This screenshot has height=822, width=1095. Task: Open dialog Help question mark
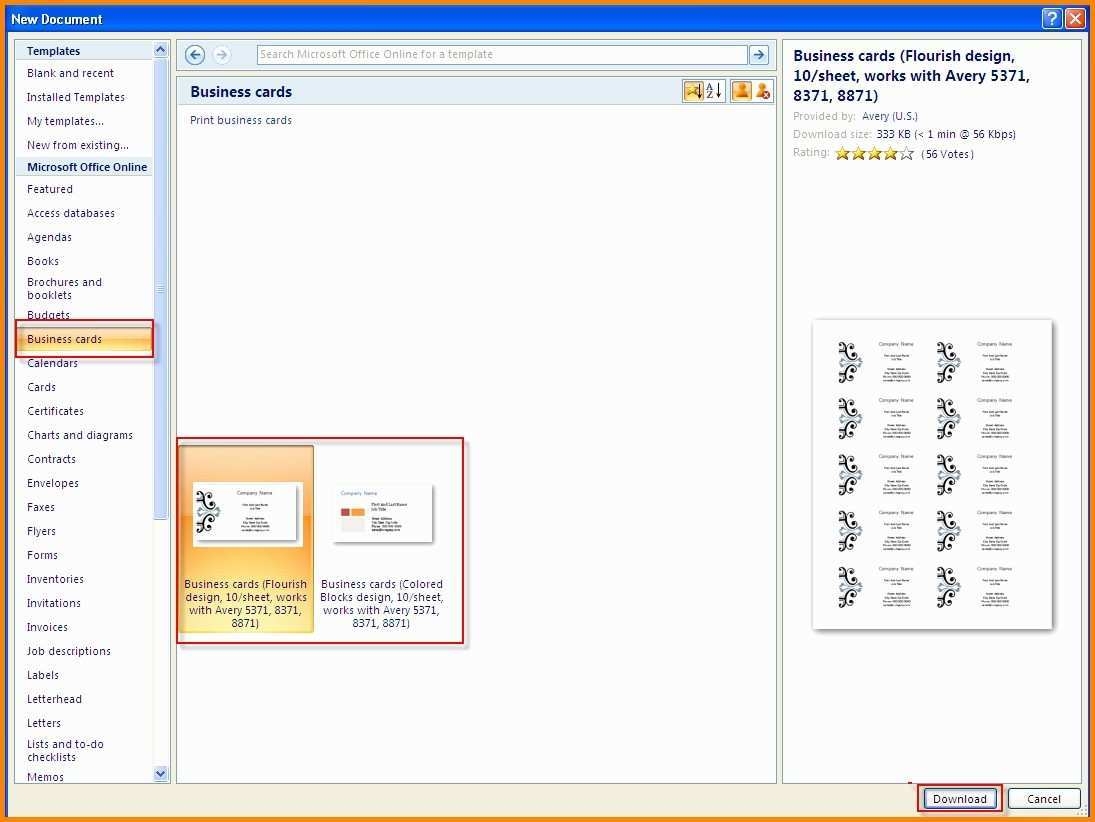(x=1051, y=18)
